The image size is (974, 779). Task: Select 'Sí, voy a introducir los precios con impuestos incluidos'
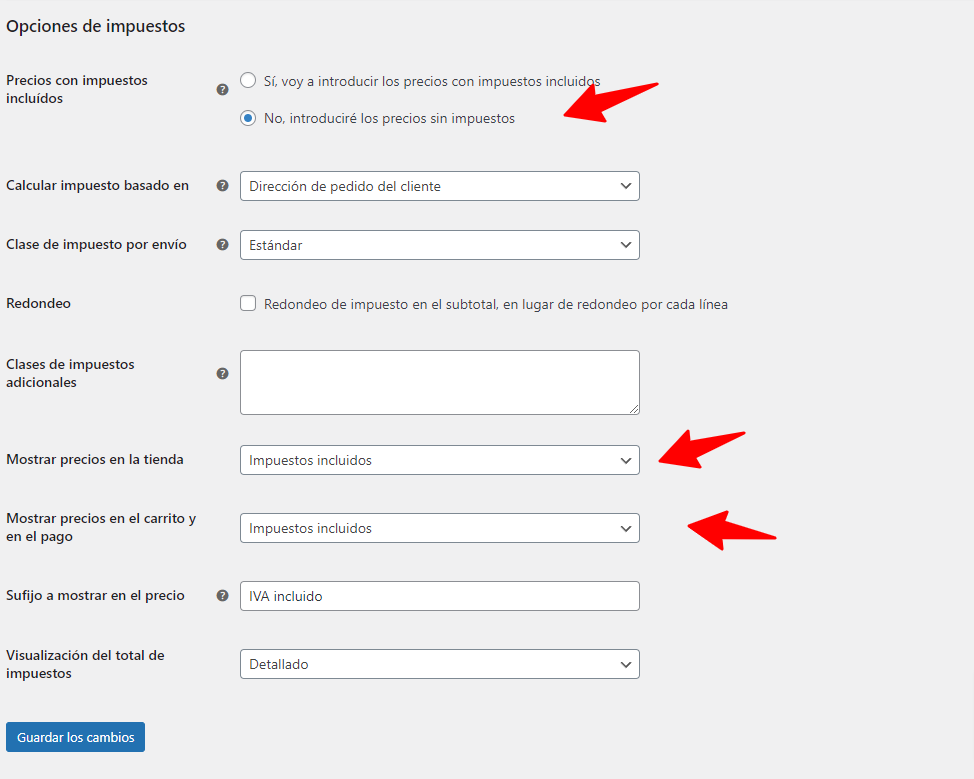(x=248, y=80)
